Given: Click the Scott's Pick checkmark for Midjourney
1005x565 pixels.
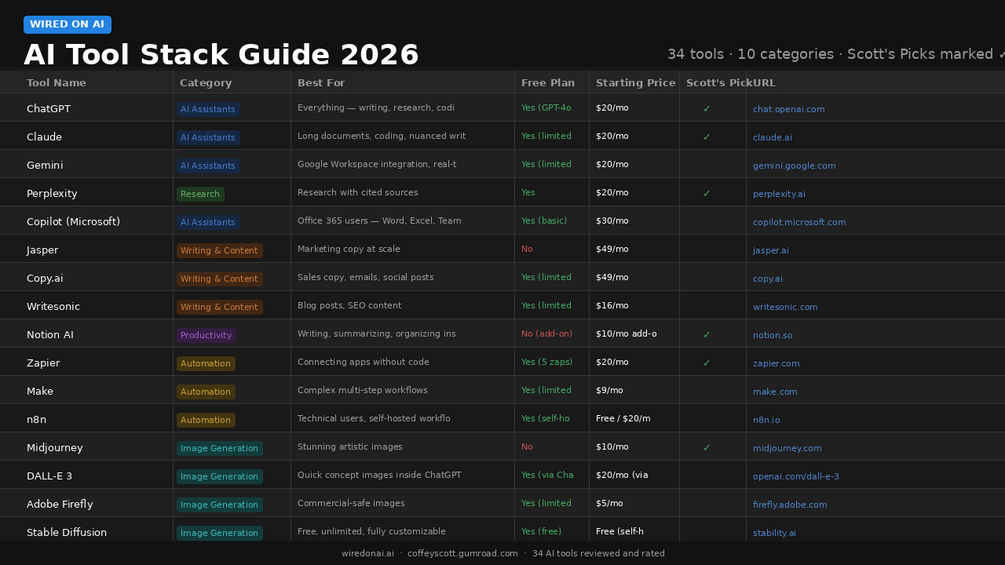Looking at the screenshot, I should click(x=706, y=446).
